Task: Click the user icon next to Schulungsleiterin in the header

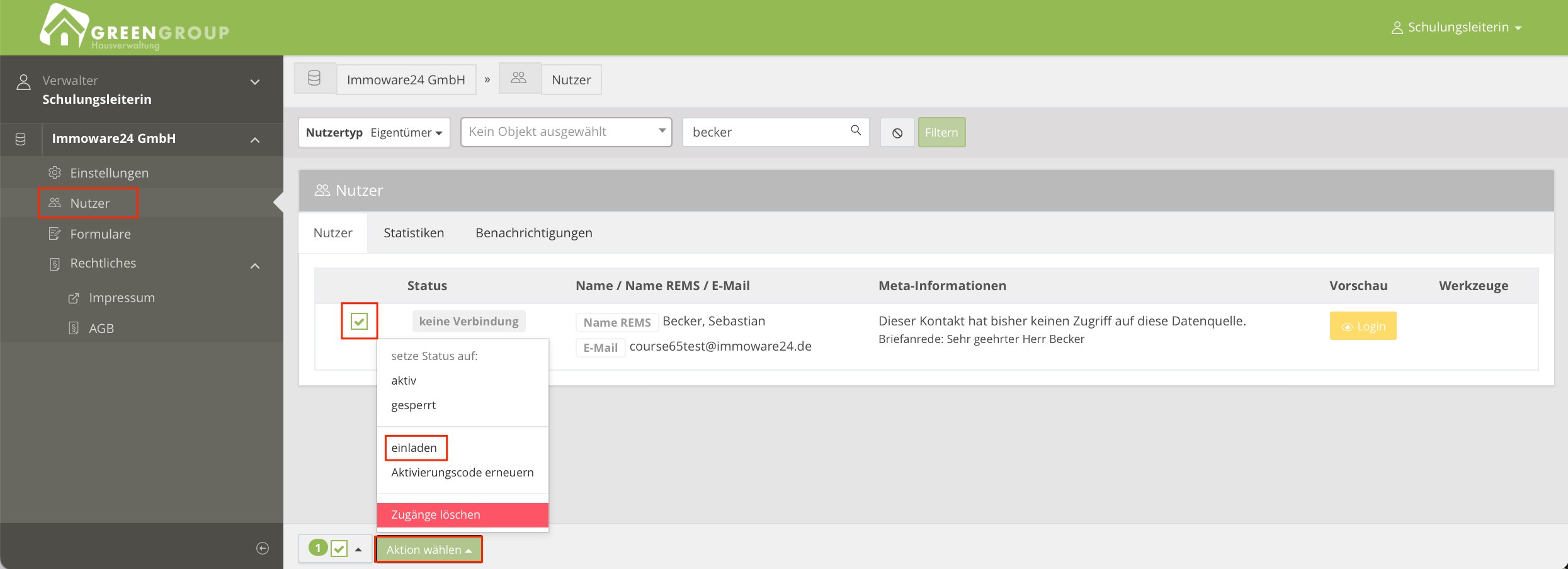Action: pyautogui.click(x=1397, y=28)
